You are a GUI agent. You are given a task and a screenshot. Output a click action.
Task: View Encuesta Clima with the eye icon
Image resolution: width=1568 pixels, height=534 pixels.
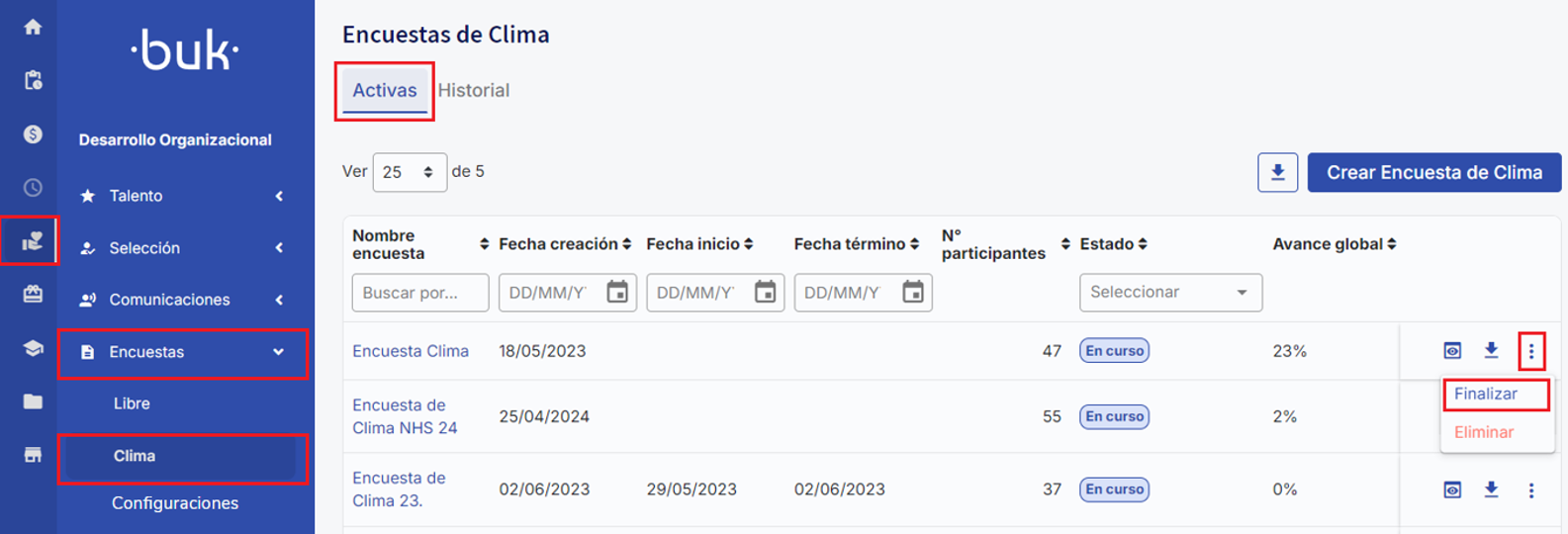click(x=1452, y=350)
